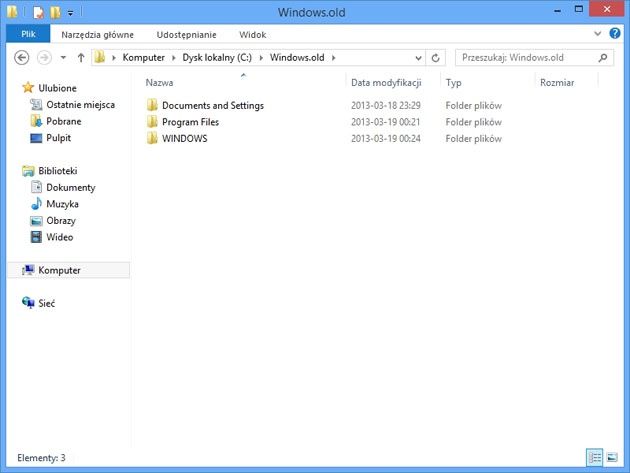
Task: Click the Pobrane folder icon
Action: point(36,121)
